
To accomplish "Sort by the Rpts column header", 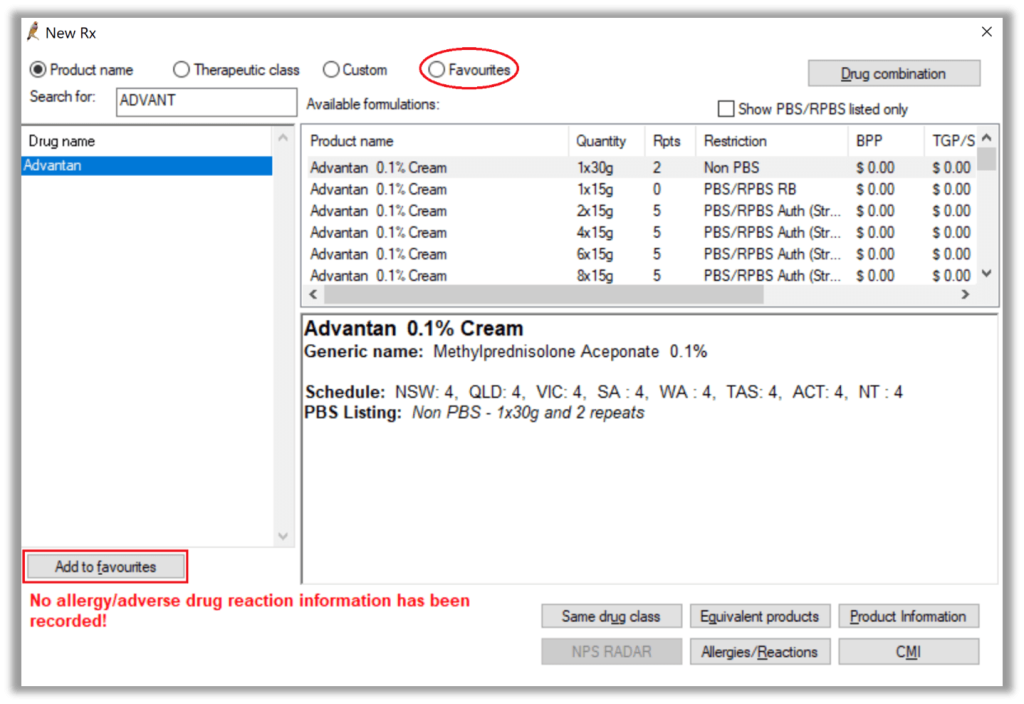I will 671,140.
